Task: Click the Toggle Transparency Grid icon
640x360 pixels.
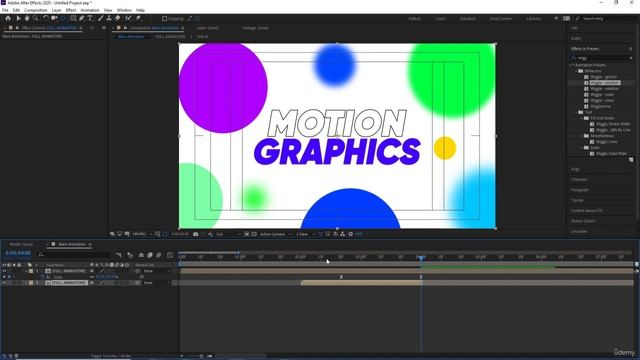Action: tap(254, 234)
